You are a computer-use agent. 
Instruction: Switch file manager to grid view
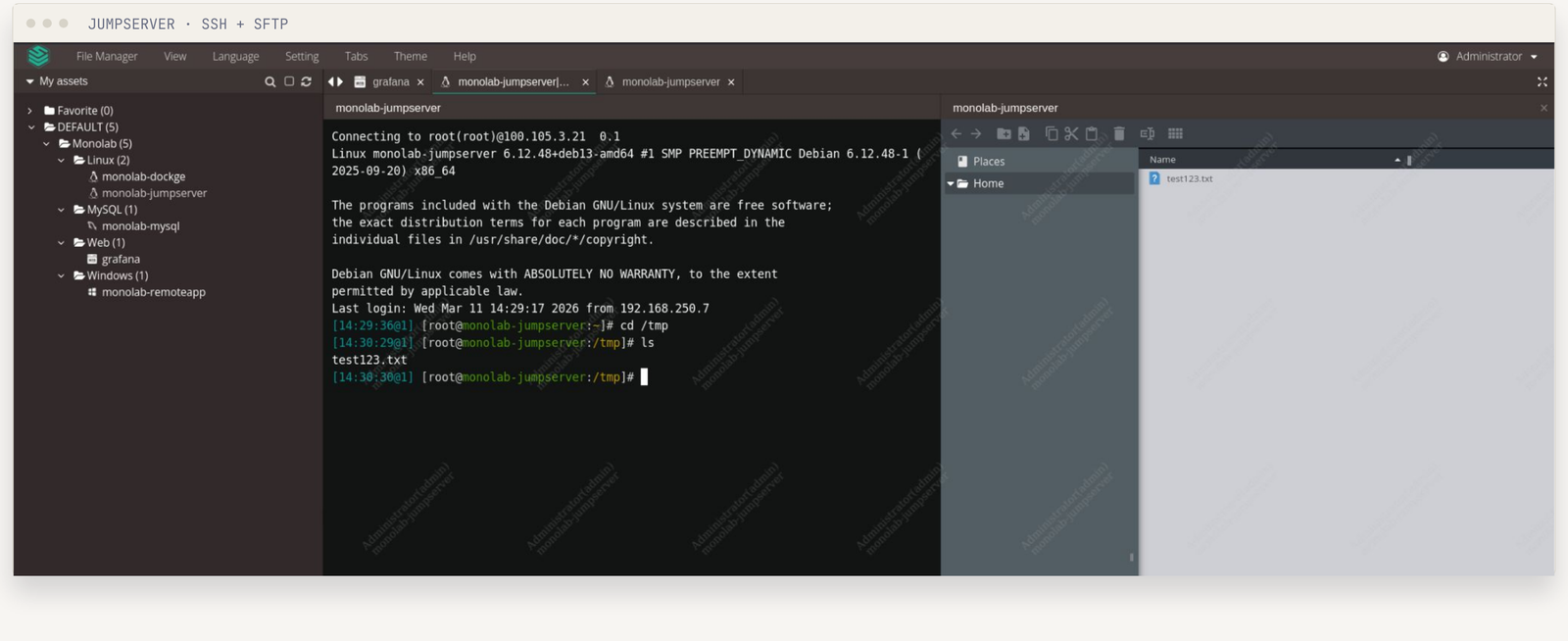(1176, 133)
